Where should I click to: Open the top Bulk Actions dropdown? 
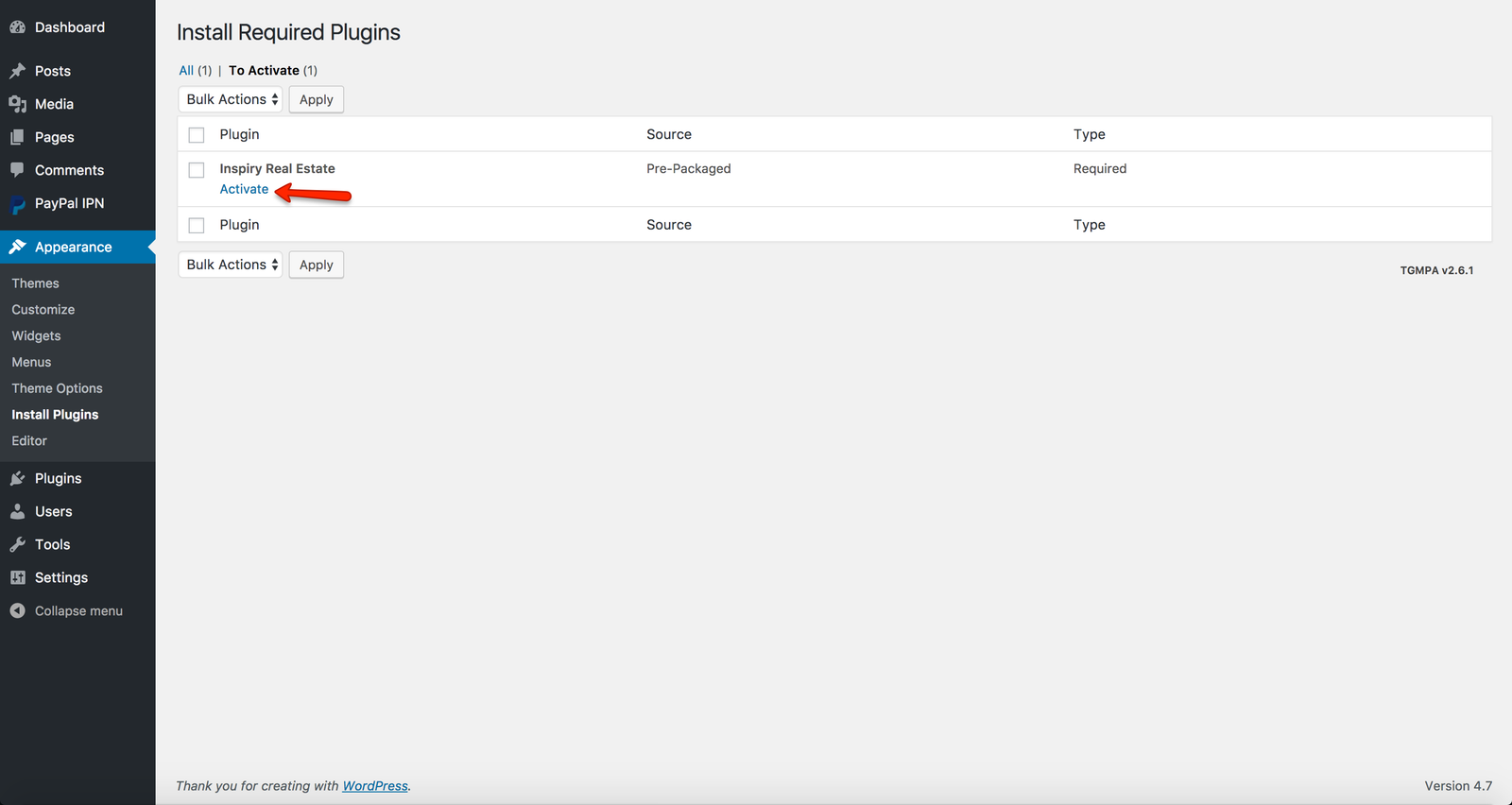(231, 99)
